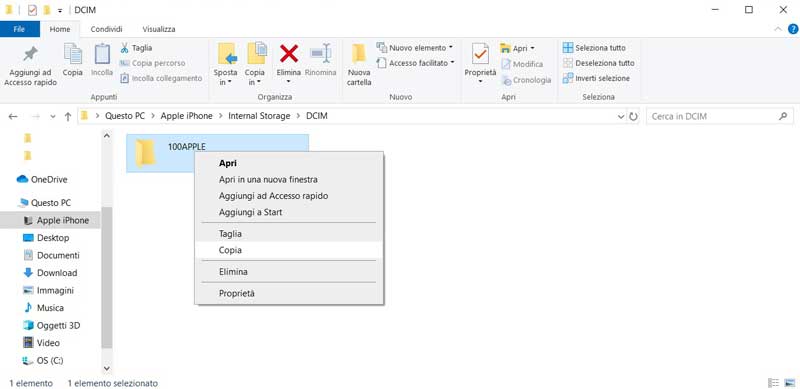The width and height of the screenshot is (800, 389).
Task: Go back with the left arrow
Action: [13, 116]
